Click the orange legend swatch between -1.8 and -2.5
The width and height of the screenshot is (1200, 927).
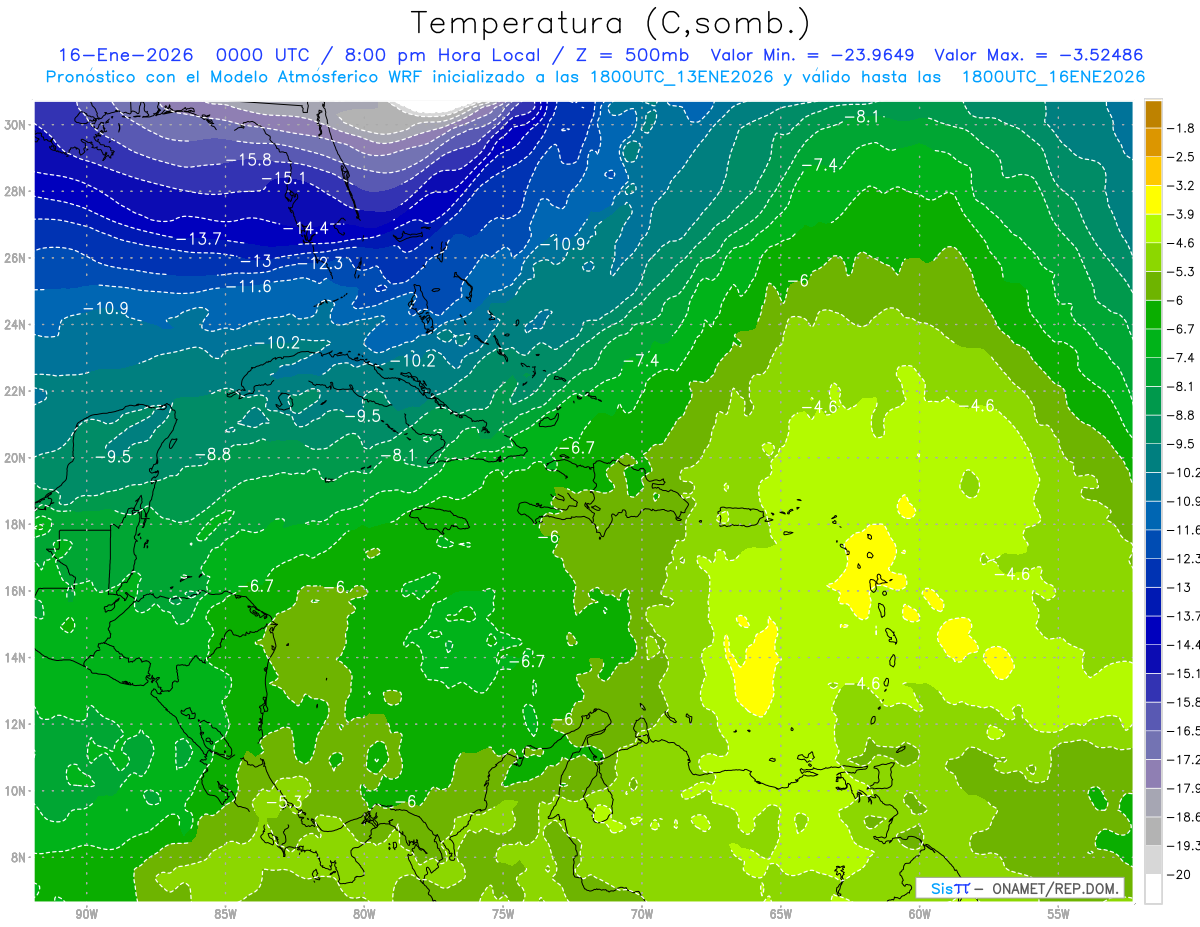(1153, 142)
